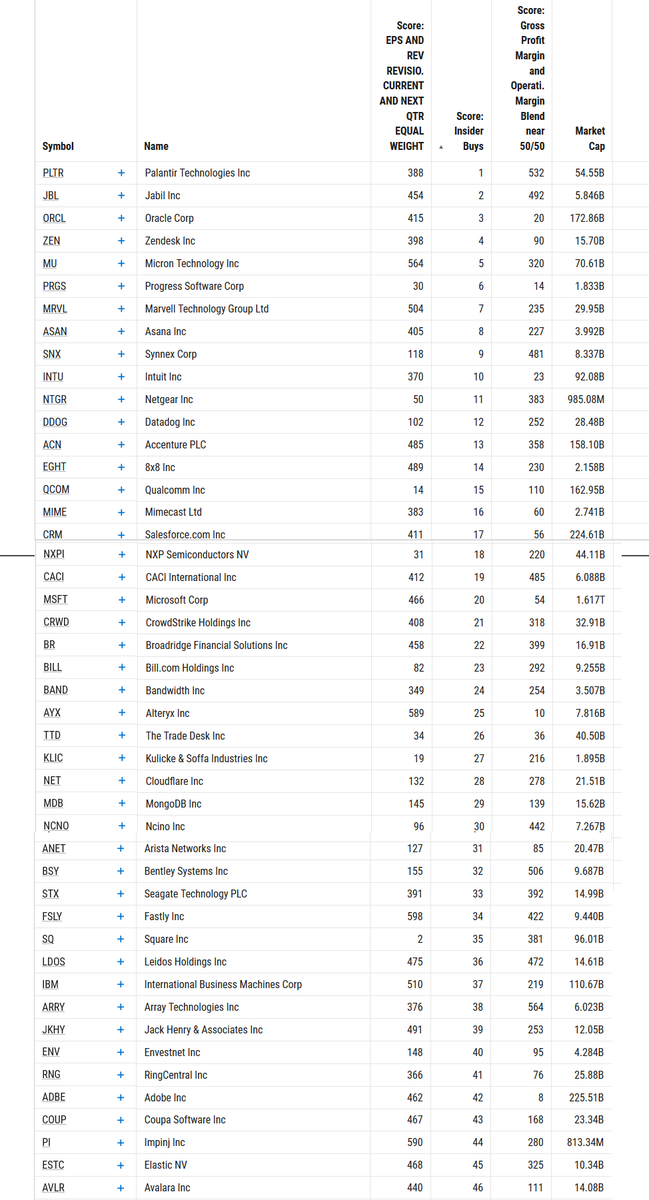Add ORCL using its plus icon
Image resolution: width=649 pixels, height=1200 pixels.
(x=121, y=218)
